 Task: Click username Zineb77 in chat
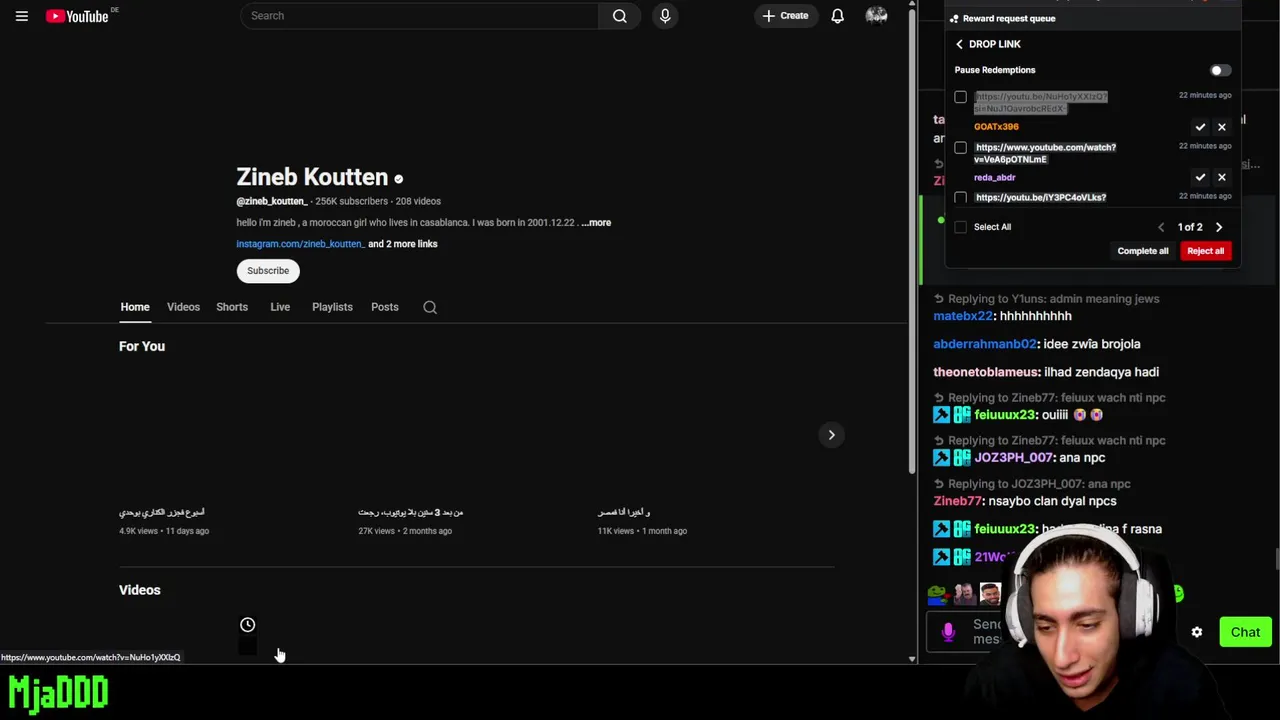(x=958, y=501)
